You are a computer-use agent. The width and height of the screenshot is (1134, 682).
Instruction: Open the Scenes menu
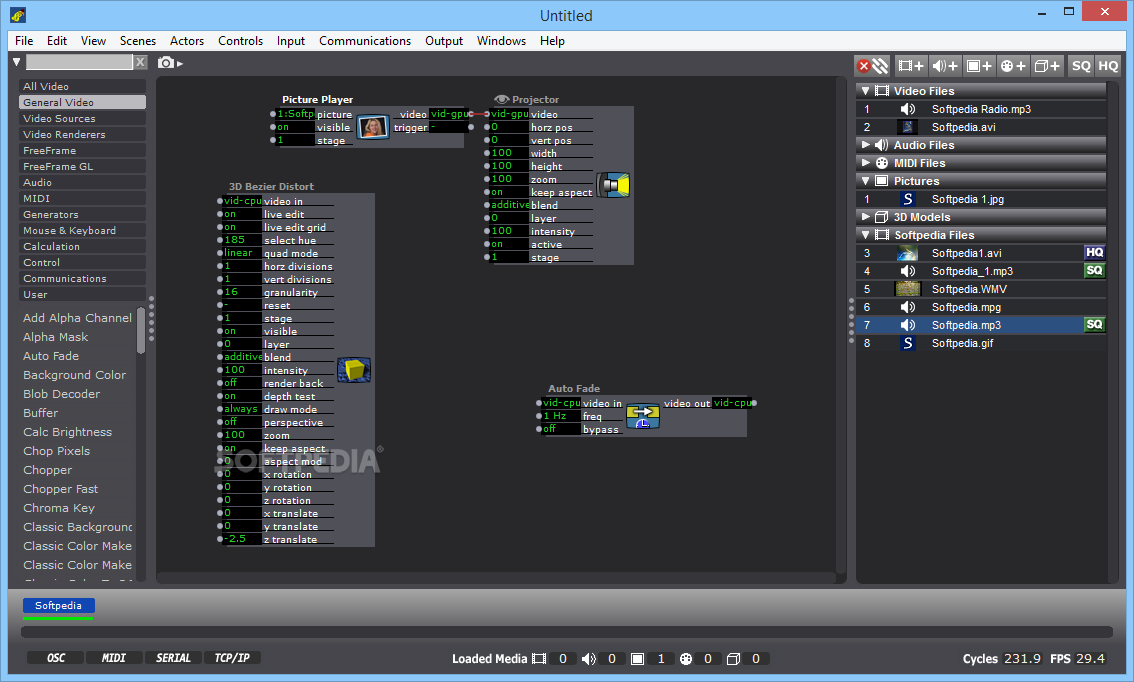pos(137,41)
